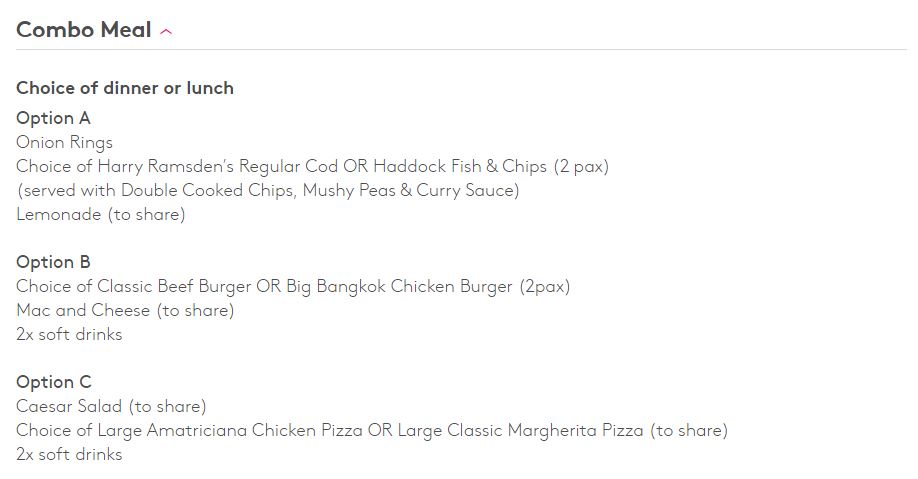Click the 'Choice of dinner or lunch' subheading
Image resolution: width=918 pixels, height=479 pixels.
[125, 88]
